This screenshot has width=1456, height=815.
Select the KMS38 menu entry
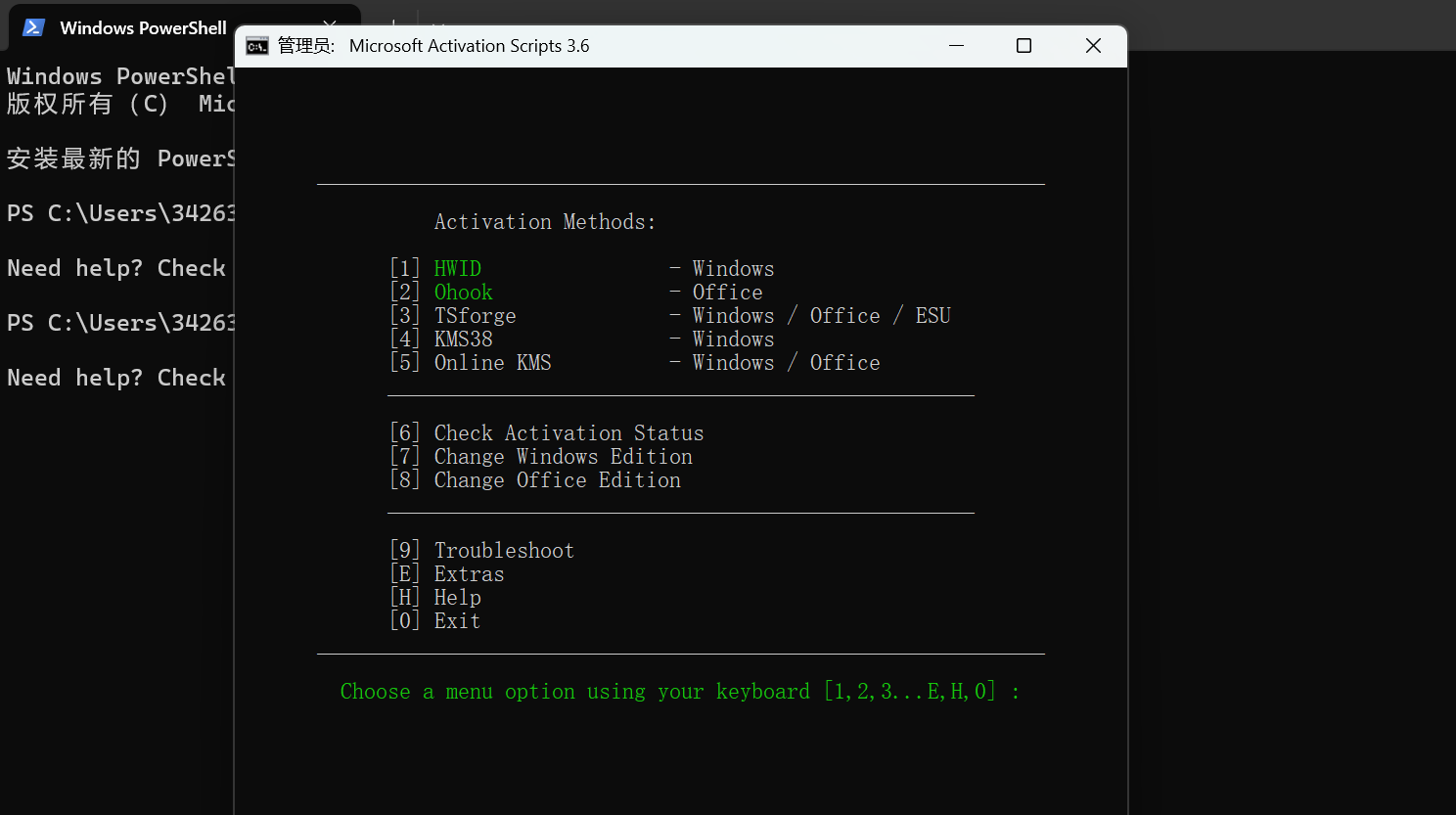464,339
